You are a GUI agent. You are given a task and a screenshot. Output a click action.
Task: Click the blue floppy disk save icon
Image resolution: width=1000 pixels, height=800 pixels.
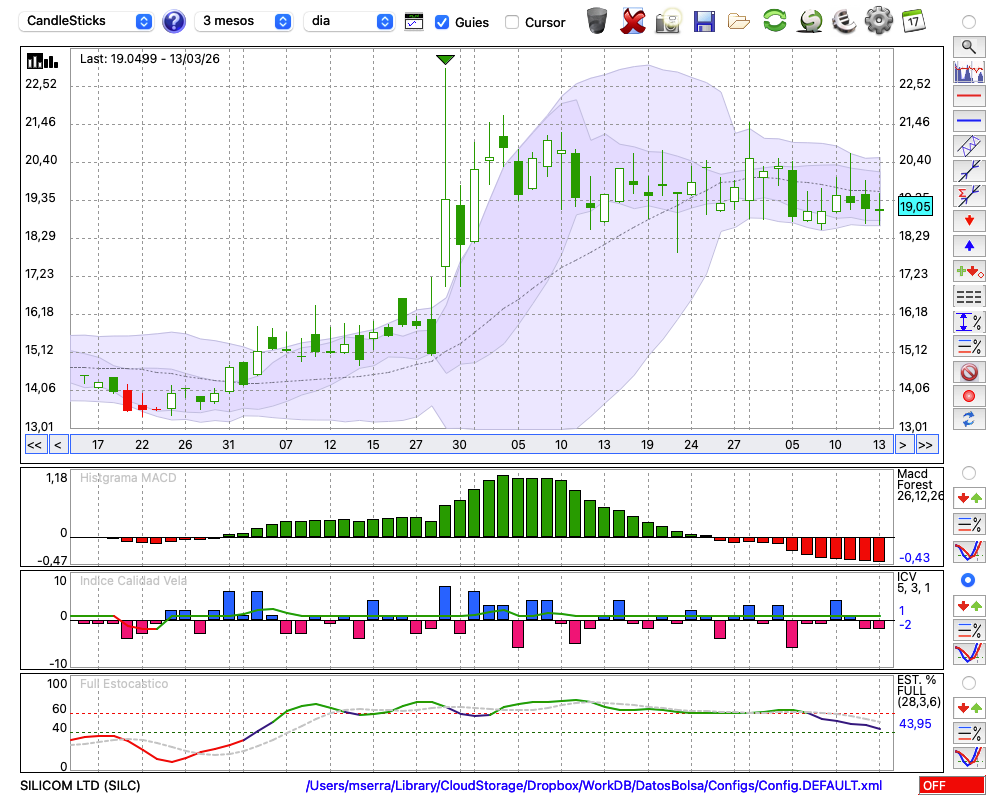[704, 20]
